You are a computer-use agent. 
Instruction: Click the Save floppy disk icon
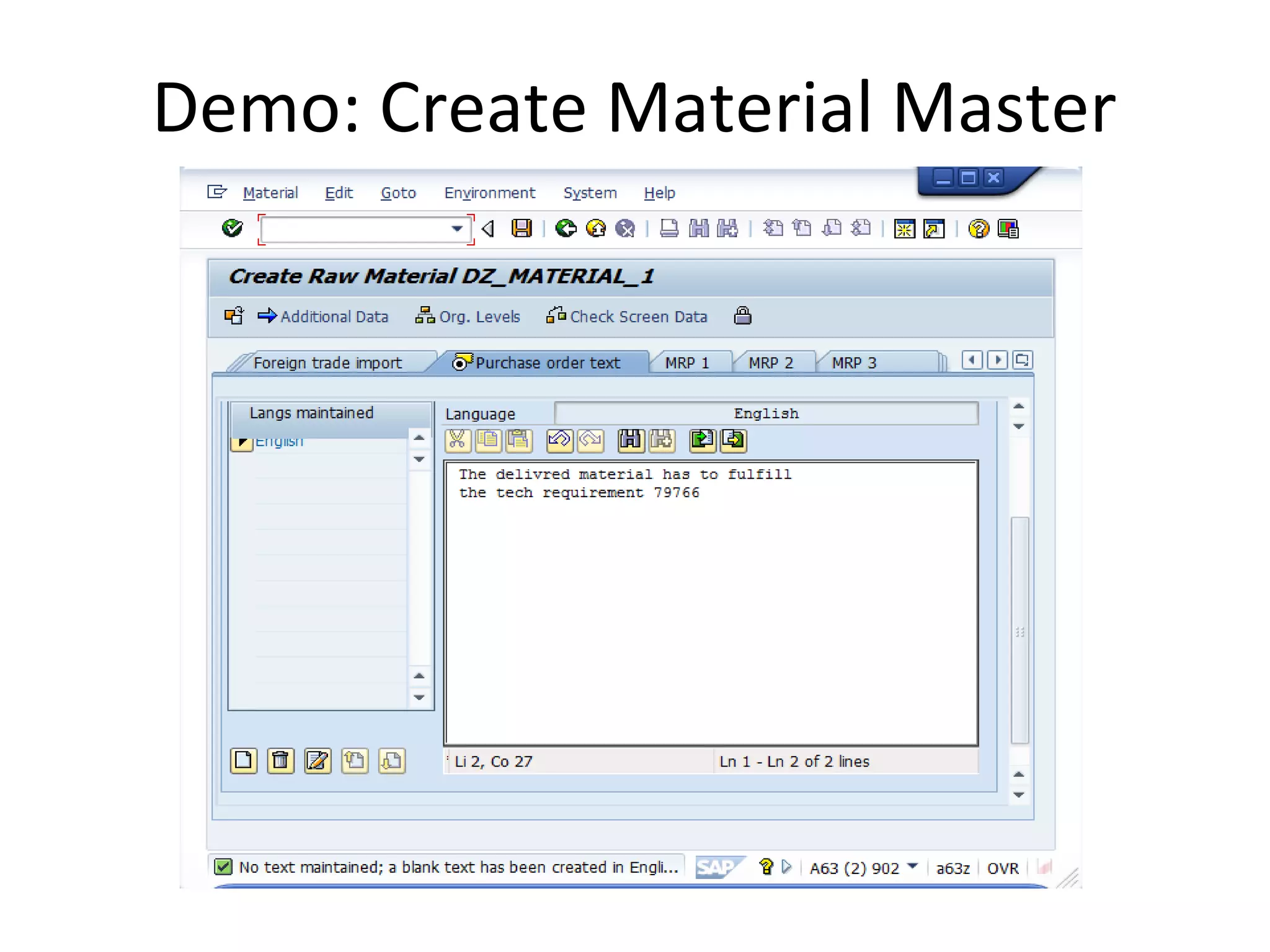pyautogui.click(x=522, y=229)
